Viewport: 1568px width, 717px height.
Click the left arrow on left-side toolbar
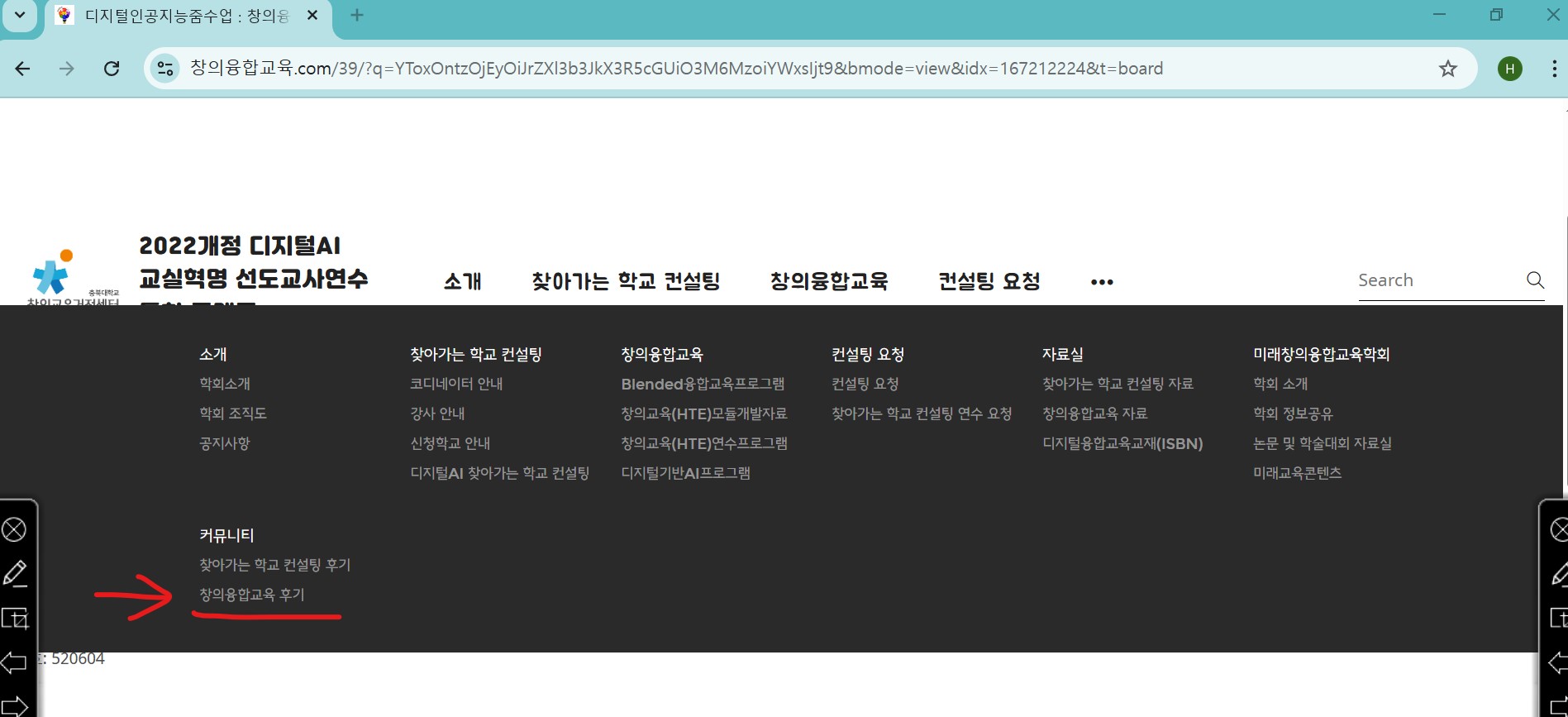pyautogui.click(x=13, y=662)
